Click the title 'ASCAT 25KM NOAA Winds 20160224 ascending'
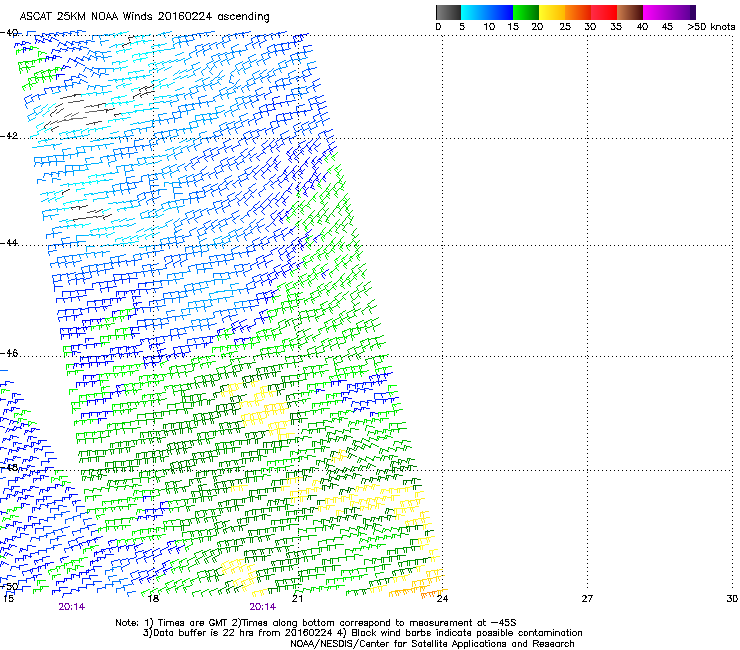The height and width of the screenshot is (650, 740). tap(144, 17)
